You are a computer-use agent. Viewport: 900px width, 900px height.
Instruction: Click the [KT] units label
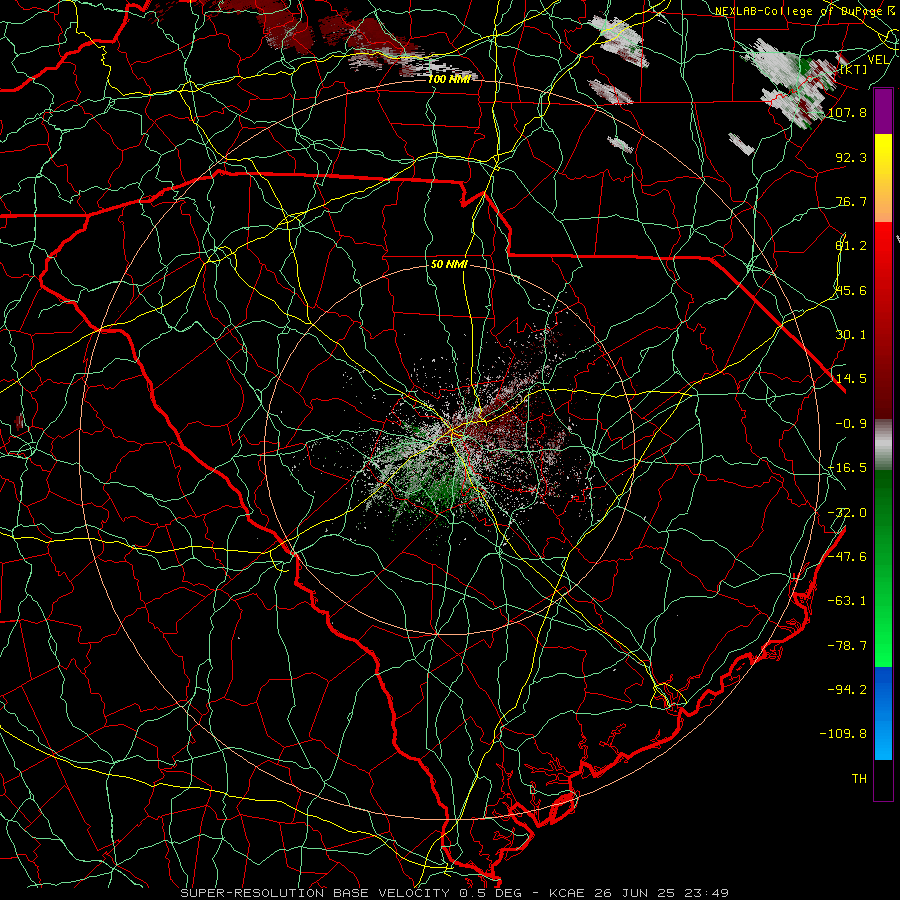pos(854,69)
